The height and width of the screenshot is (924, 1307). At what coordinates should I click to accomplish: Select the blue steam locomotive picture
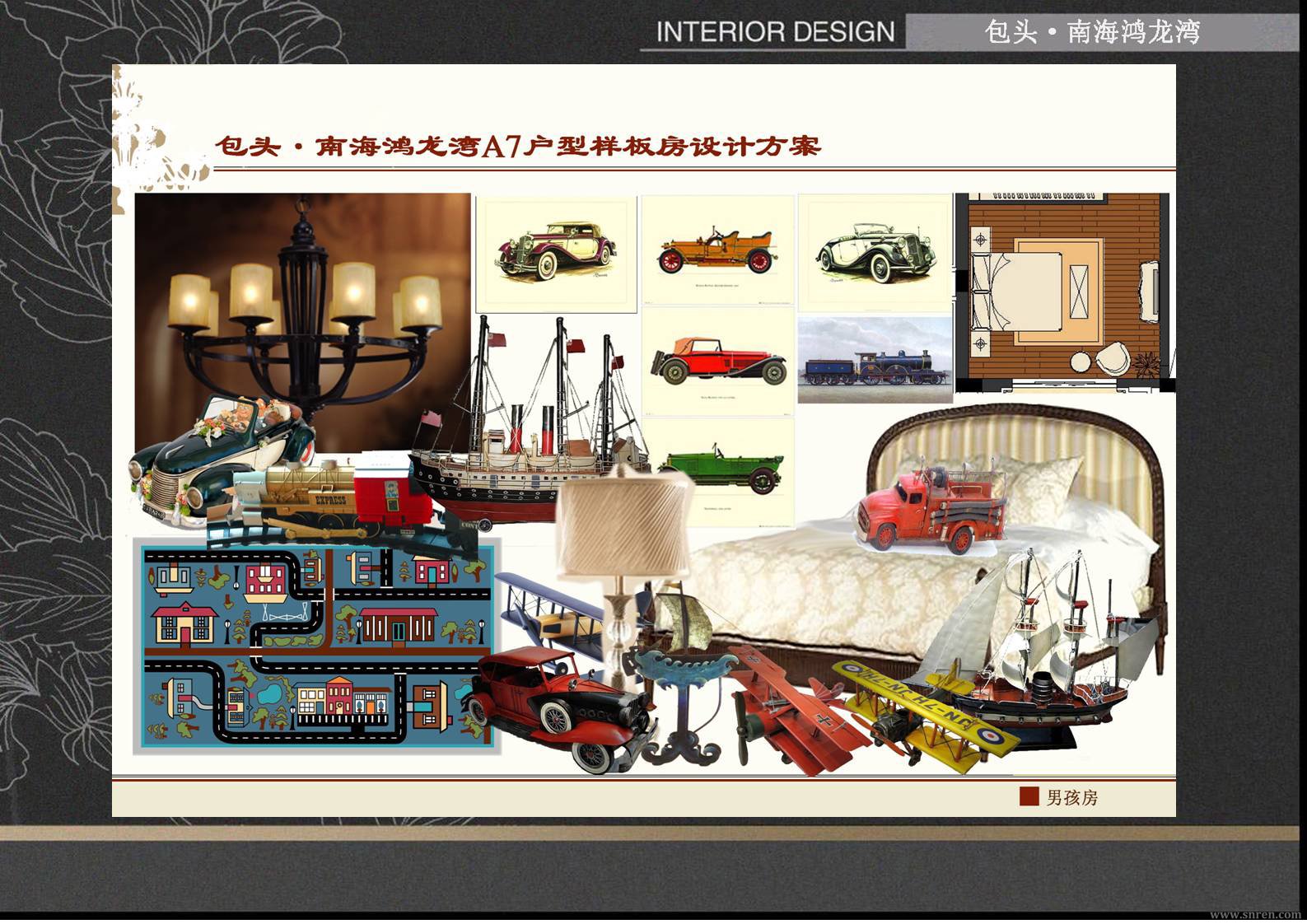pyautogui.click(x=875, y=360)
